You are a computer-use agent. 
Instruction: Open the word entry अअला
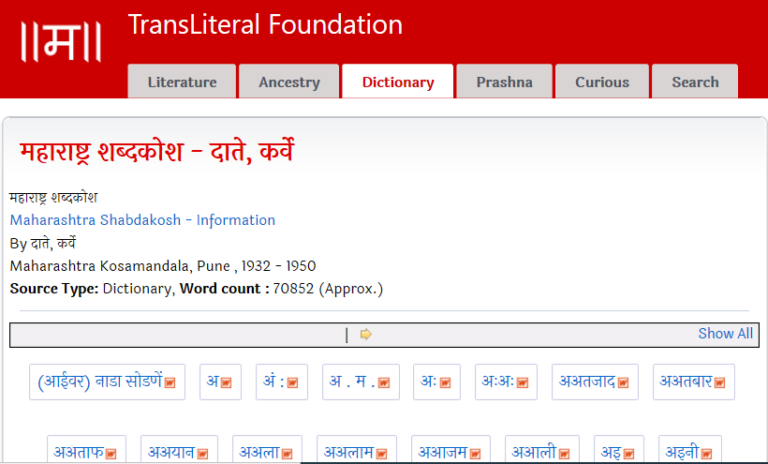pos(259,453)
